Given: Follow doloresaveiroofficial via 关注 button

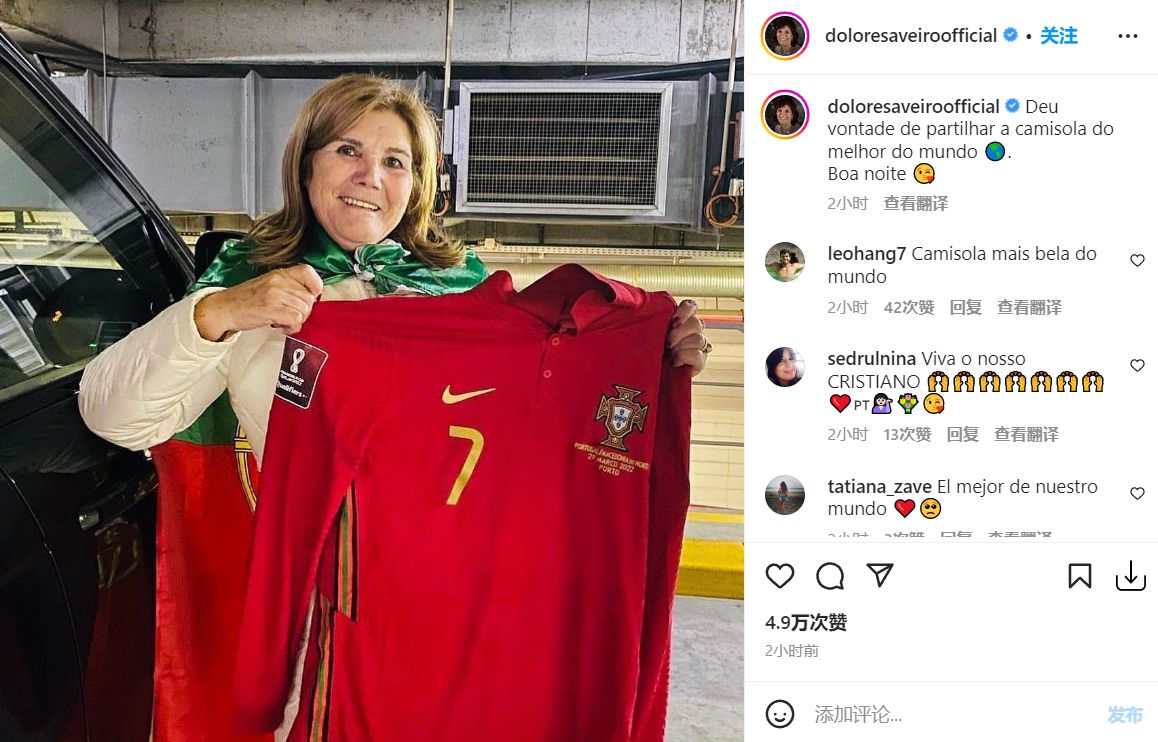Looking at the screenshot, I should pyautogui.click(x=1058, y=35).
